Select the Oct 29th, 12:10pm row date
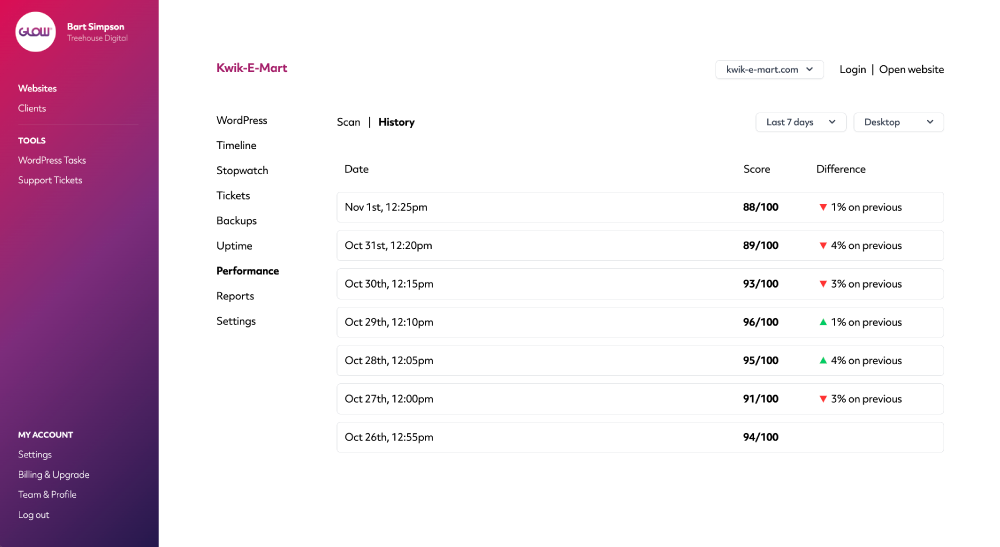Viewport: 1000px width, 547px height. [x=389, y=322]
